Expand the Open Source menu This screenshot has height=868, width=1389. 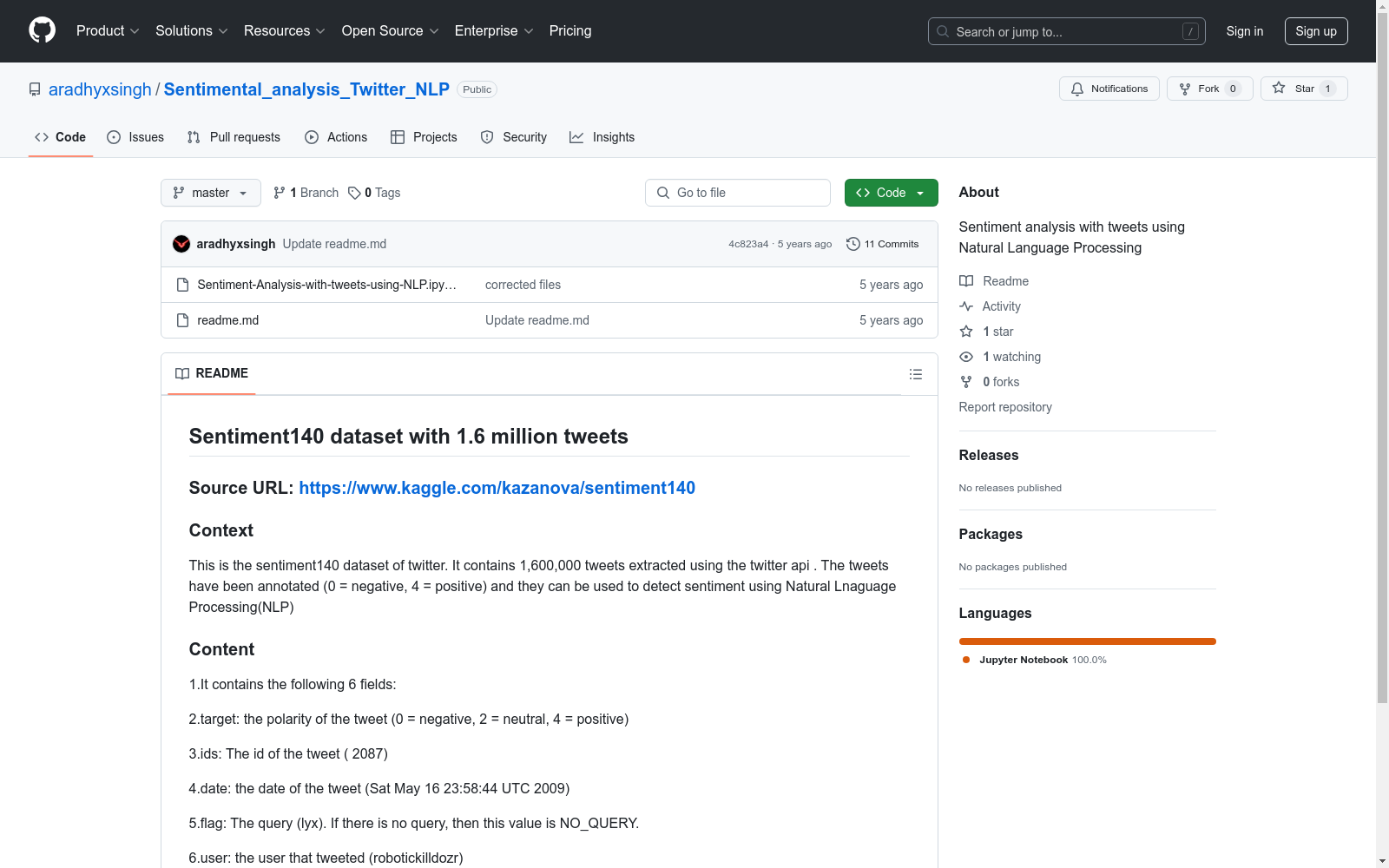391,31
